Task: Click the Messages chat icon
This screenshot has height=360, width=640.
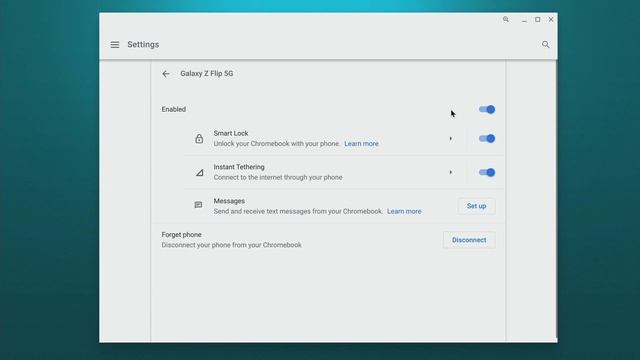Action: tap(198, 205)
